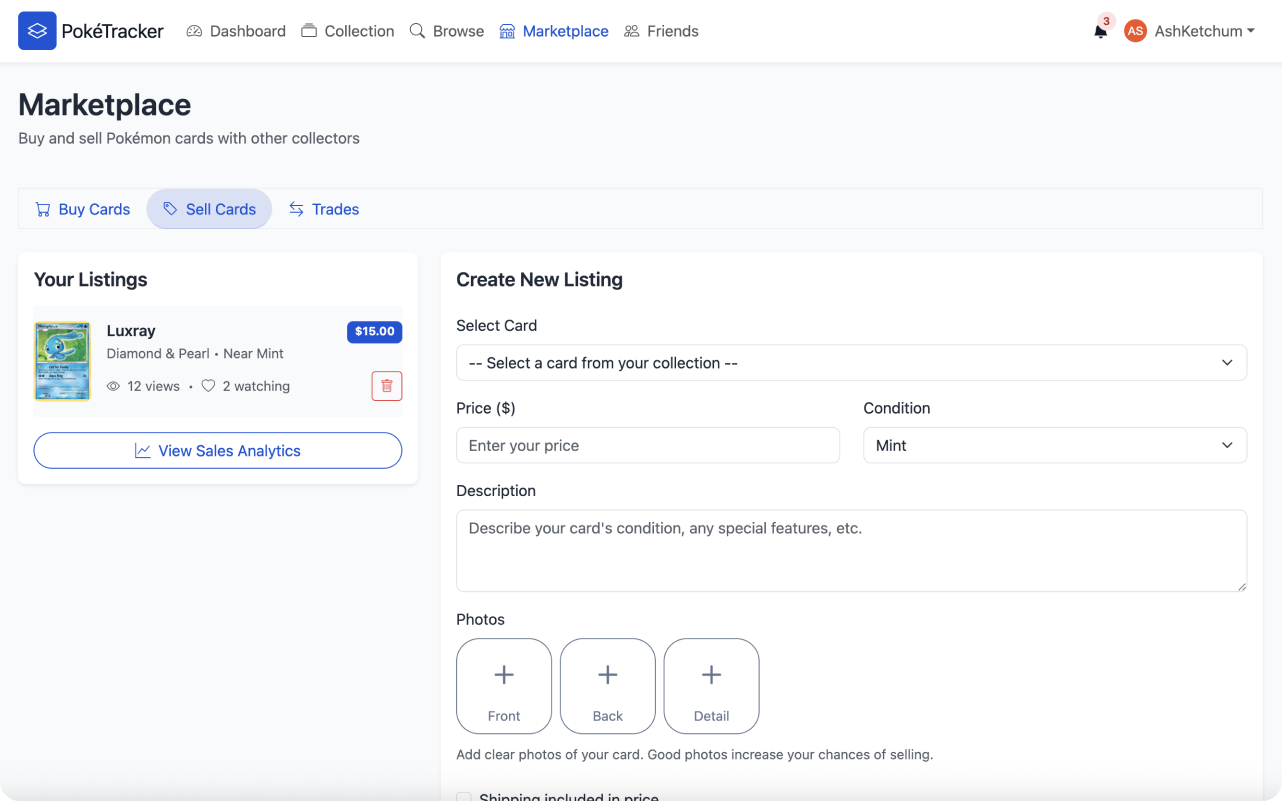
Task: Click the Luxray card thumbnail
Action: pos(63,361)
